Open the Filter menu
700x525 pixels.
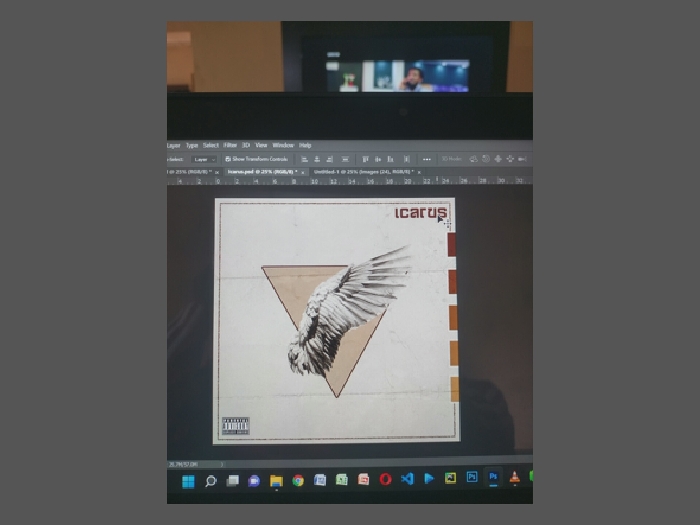click(x=230, y=146)
